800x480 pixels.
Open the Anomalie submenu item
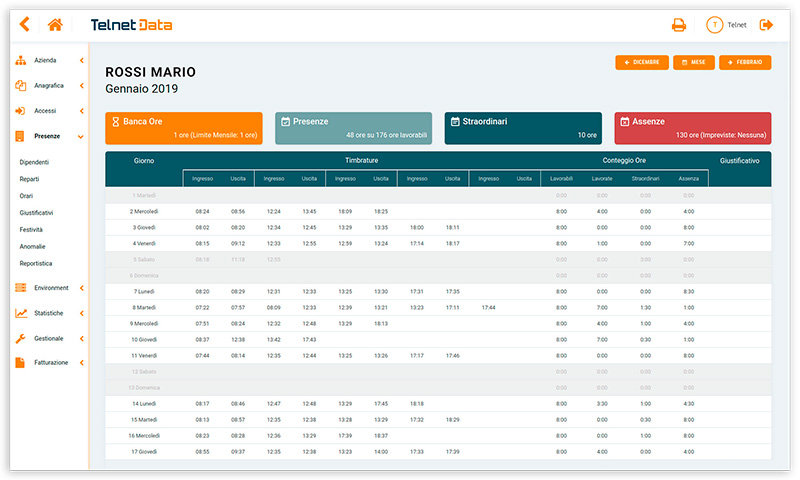coord(32,246)
